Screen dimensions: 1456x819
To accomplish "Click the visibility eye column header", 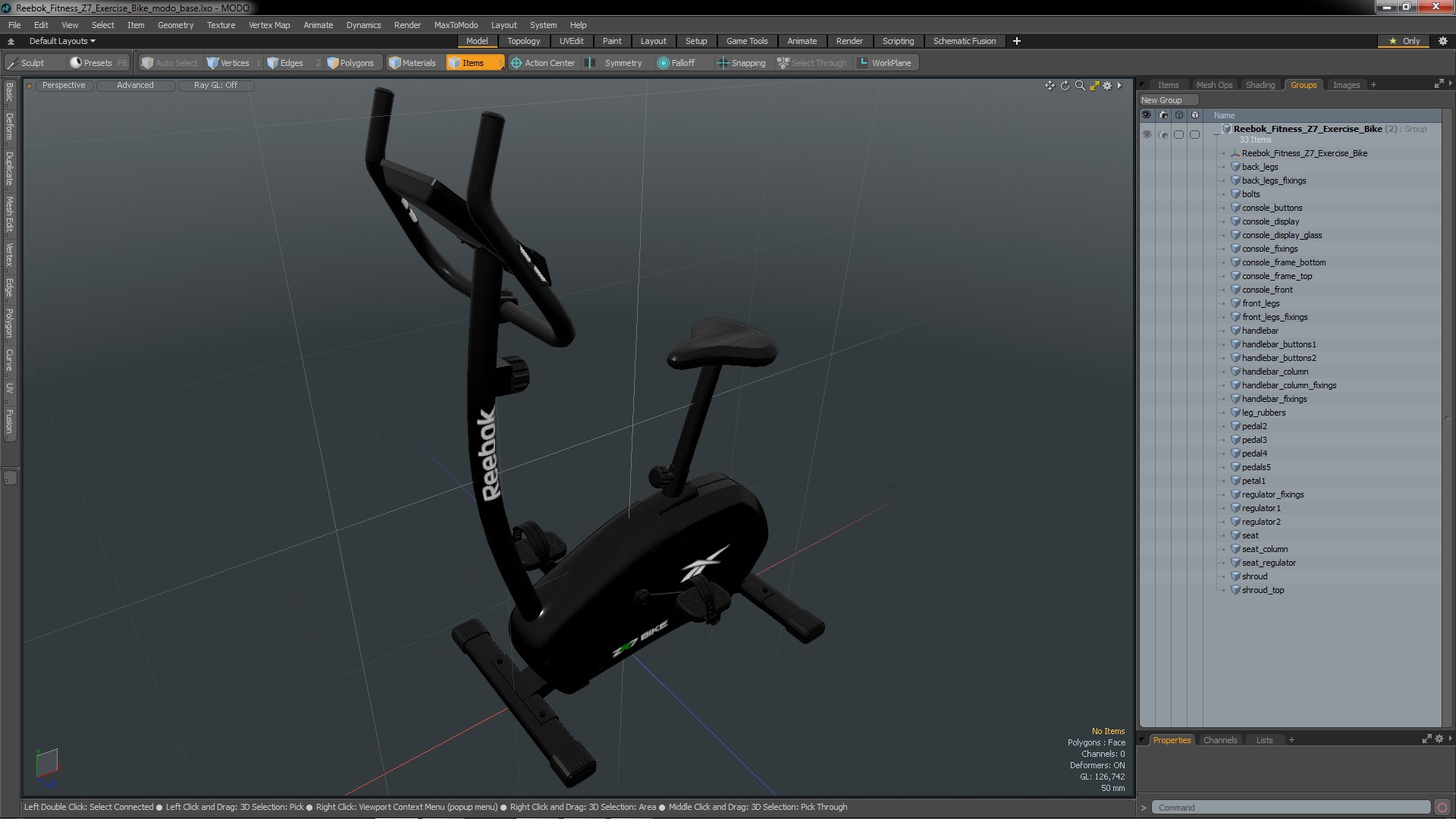I will click(x=1147, y=115).
